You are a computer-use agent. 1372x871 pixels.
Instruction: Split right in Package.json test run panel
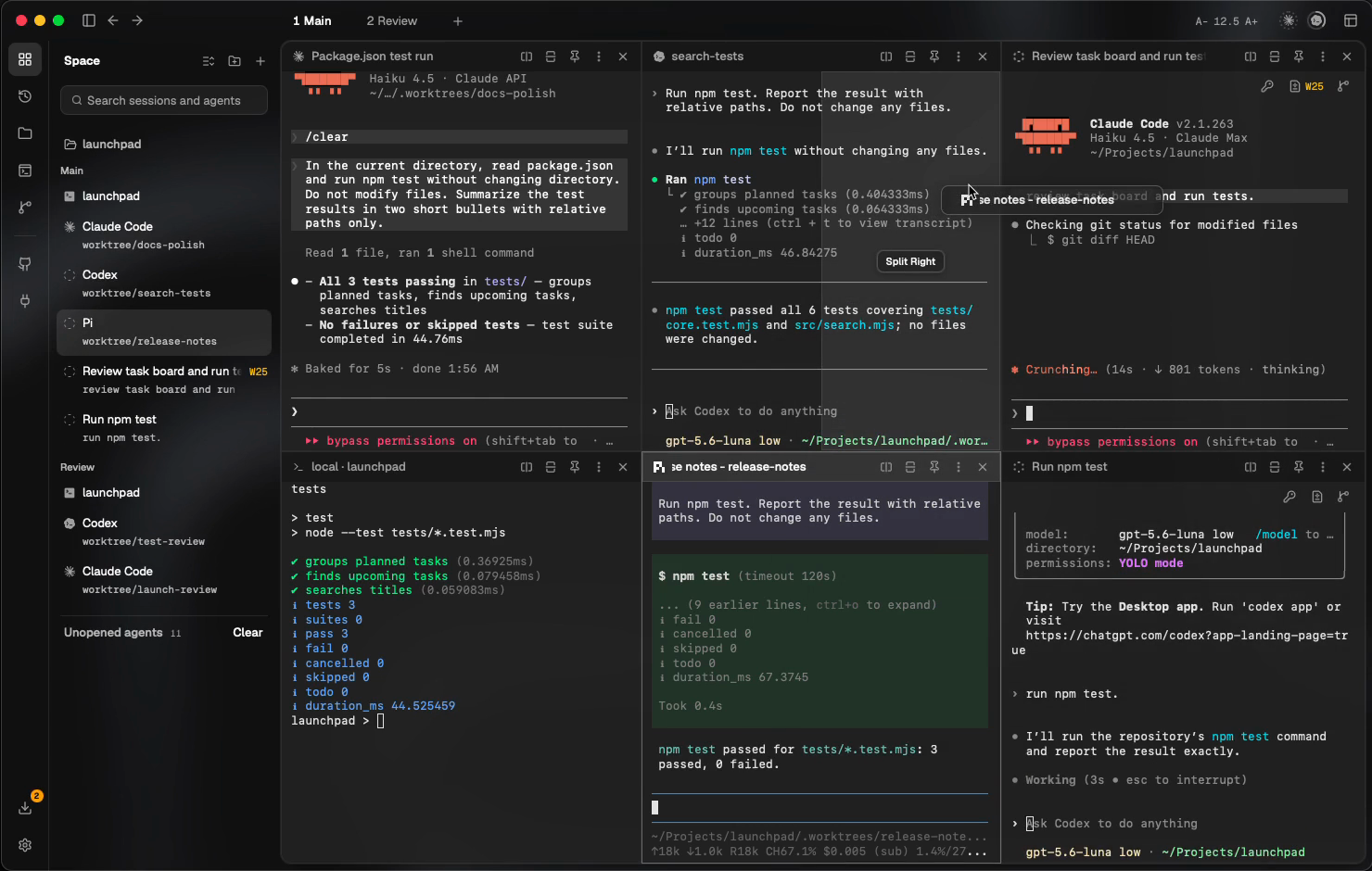click(527, 57)
